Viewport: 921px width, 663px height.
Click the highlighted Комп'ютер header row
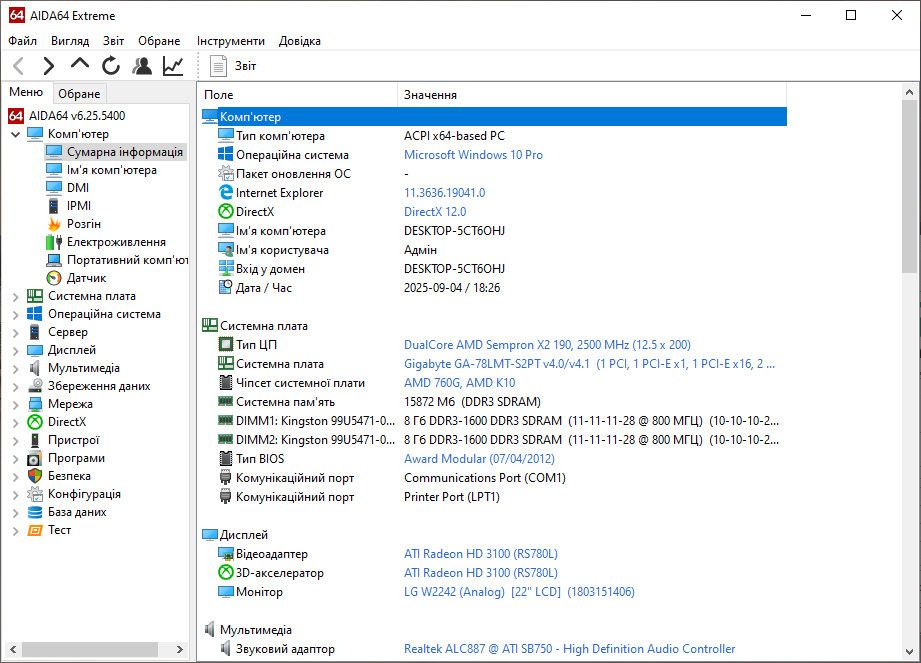click(x=493, y=116)
